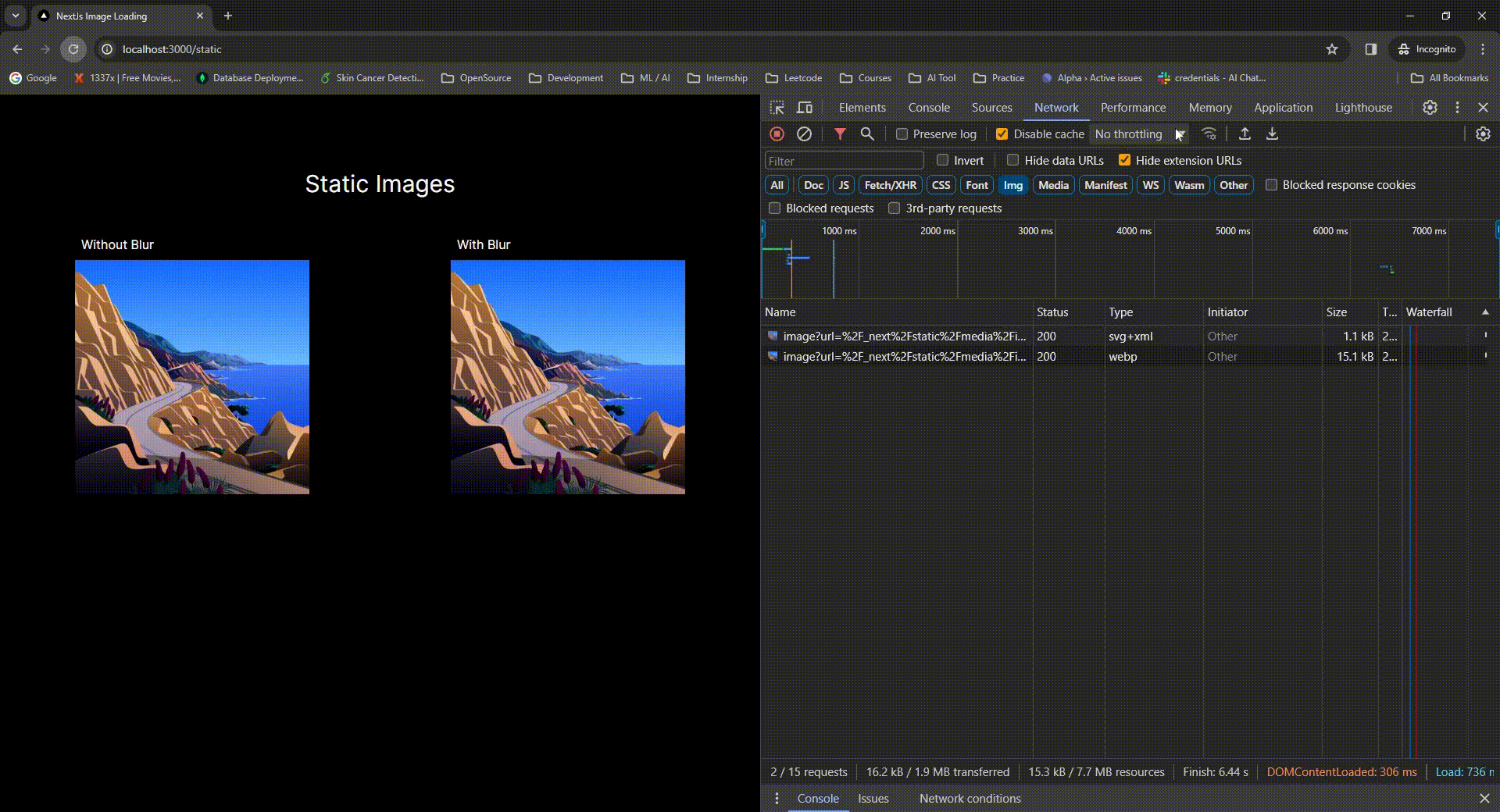Viewport: 1500px width, 812px height.
Task: Click the network Filter text field
Action: (x=844, y=161)
